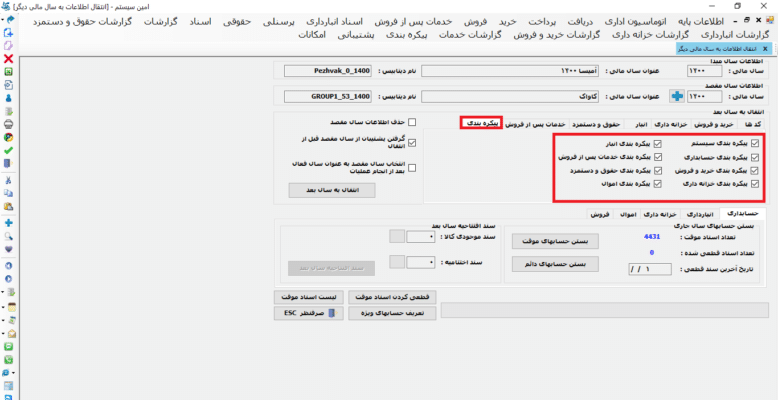The width and height of the screenshot is (778, 400).
Task: Toggle the پیکره بندی سیستم checkbox
Action: (x=755, y=143)
